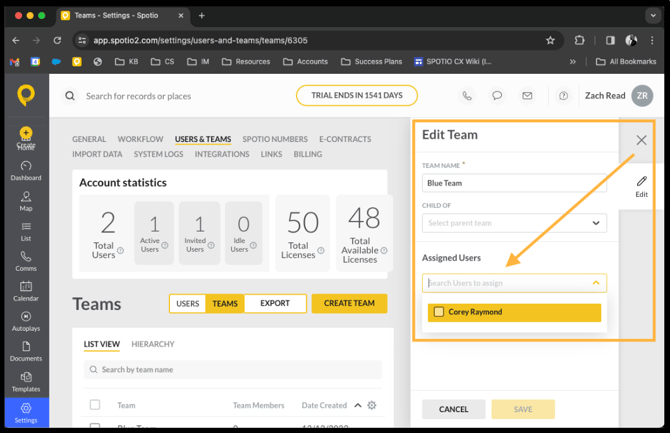
Task: Focus the Search by team name field
Action: 233,370
